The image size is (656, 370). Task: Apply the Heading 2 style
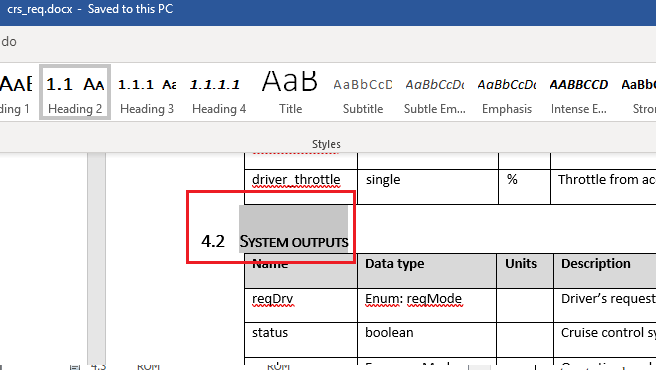[75, 92]
